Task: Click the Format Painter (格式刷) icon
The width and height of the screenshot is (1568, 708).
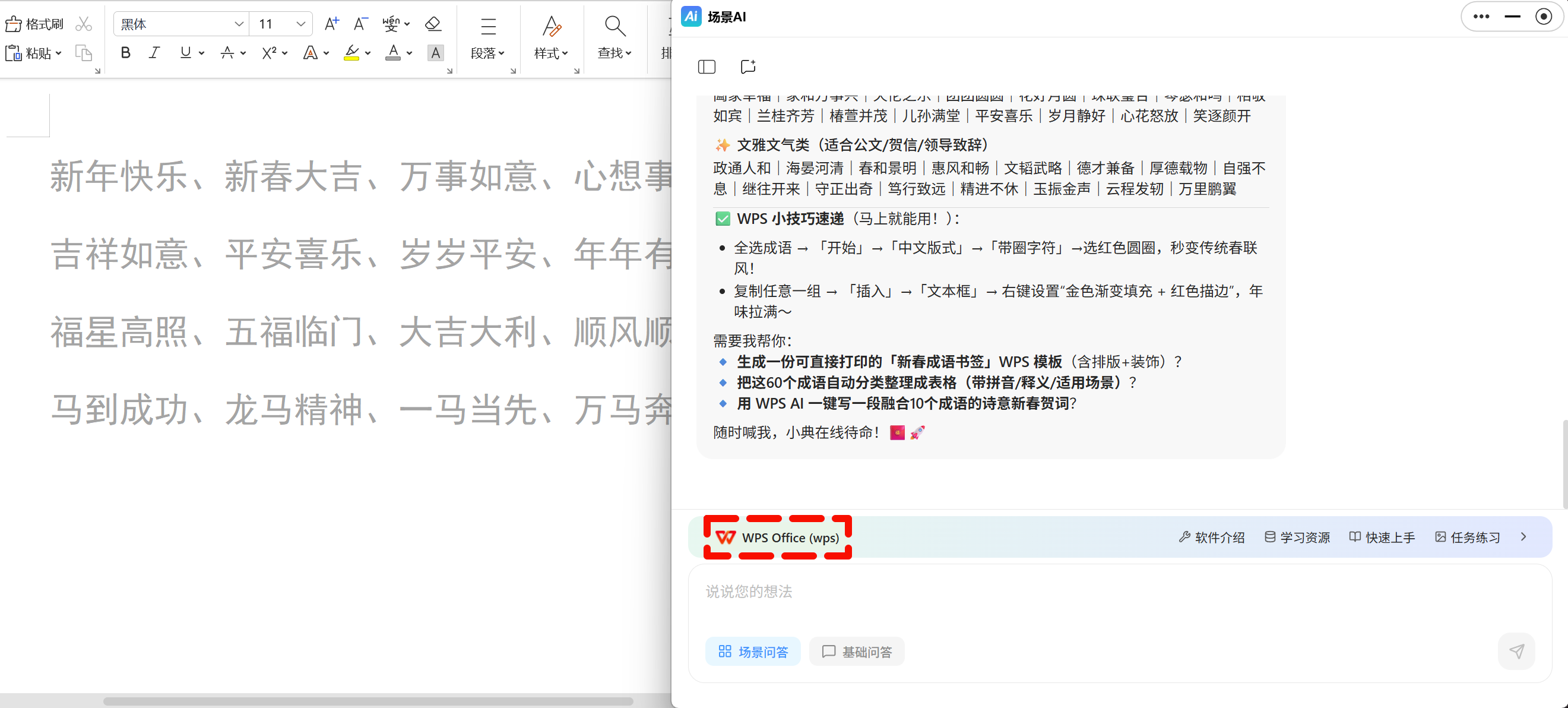Action: pyautogui.click(x=34, y=24)
